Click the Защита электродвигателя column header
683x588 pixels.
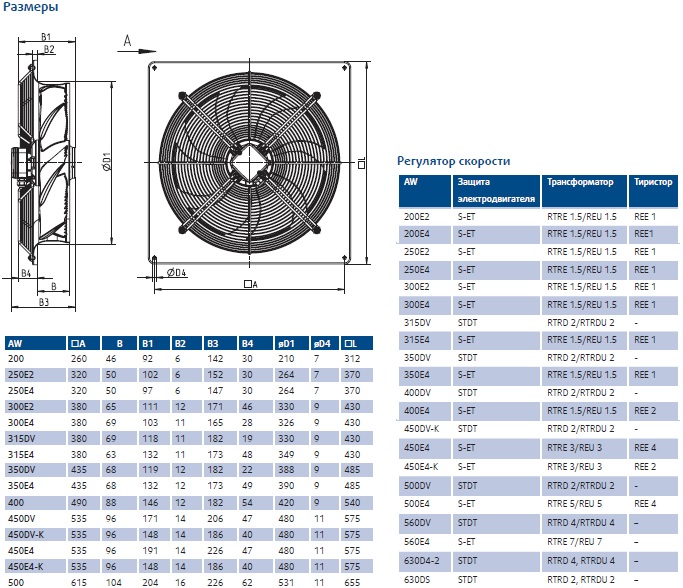click(x=496, y=191)
